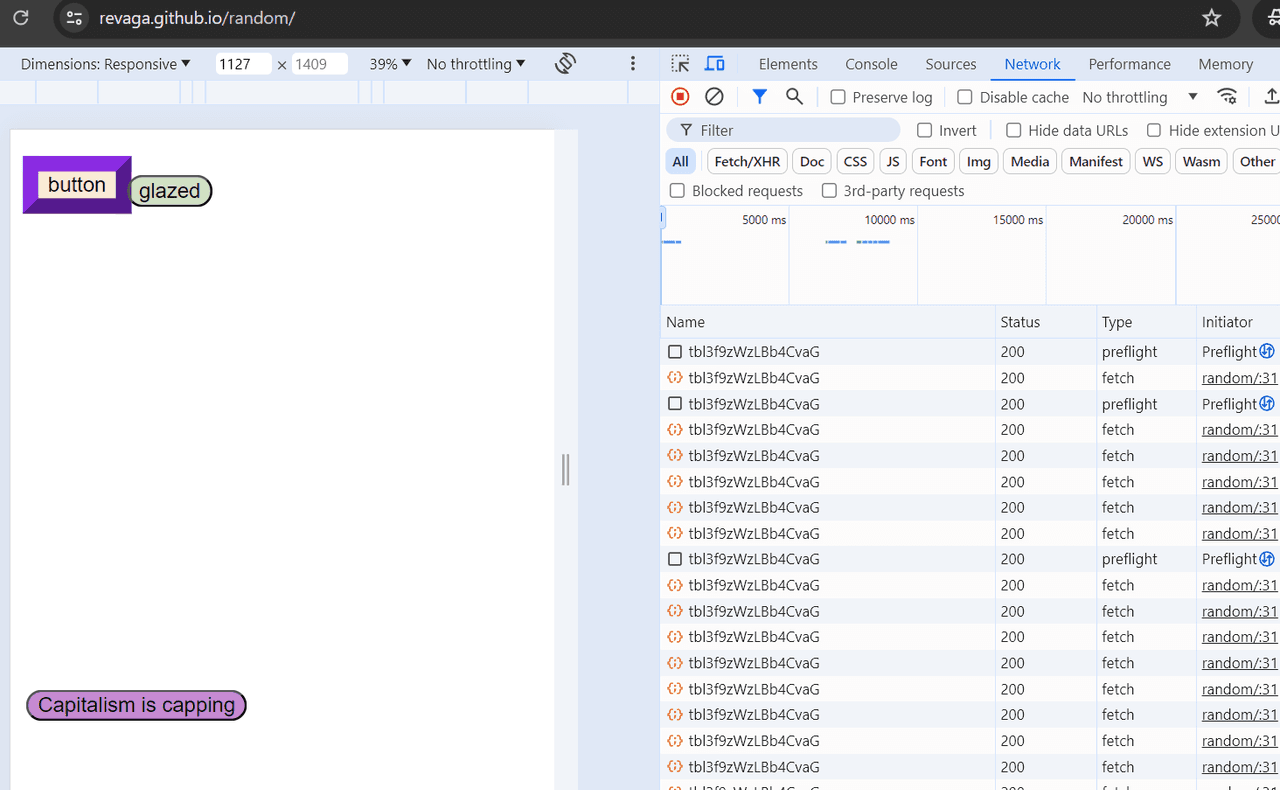
Task: Switch to the Console tab
Action: [x=871, y=64]
